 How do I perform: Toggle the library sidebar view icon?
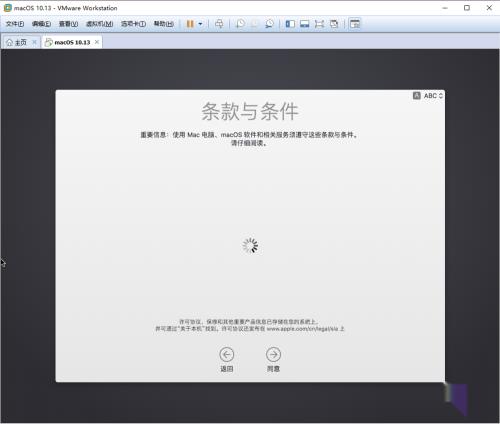point(290,24)
